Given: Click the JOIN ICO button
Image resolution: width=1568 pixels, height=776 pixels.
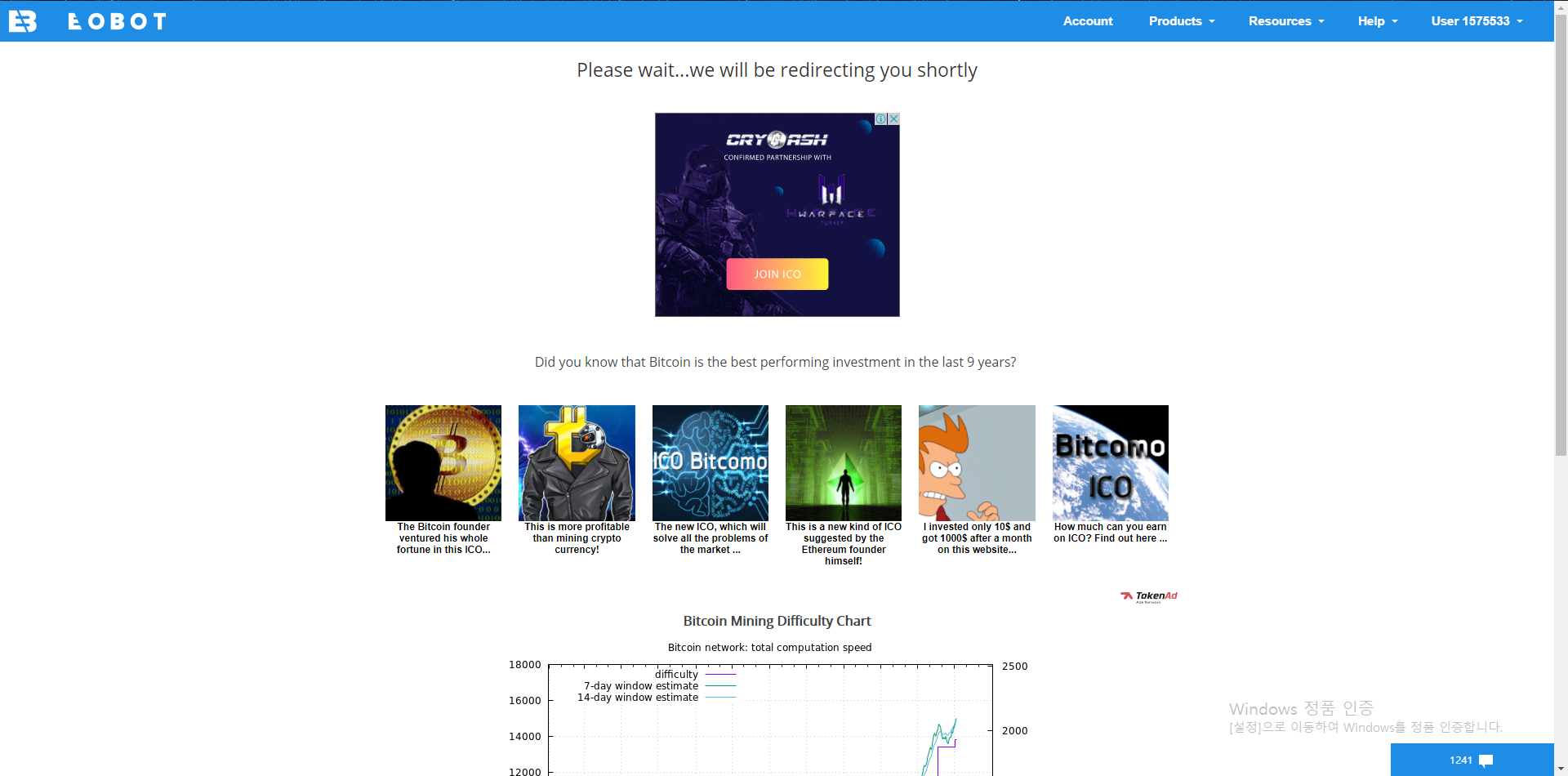Looking at the screenshot, I should pos(777,274).
